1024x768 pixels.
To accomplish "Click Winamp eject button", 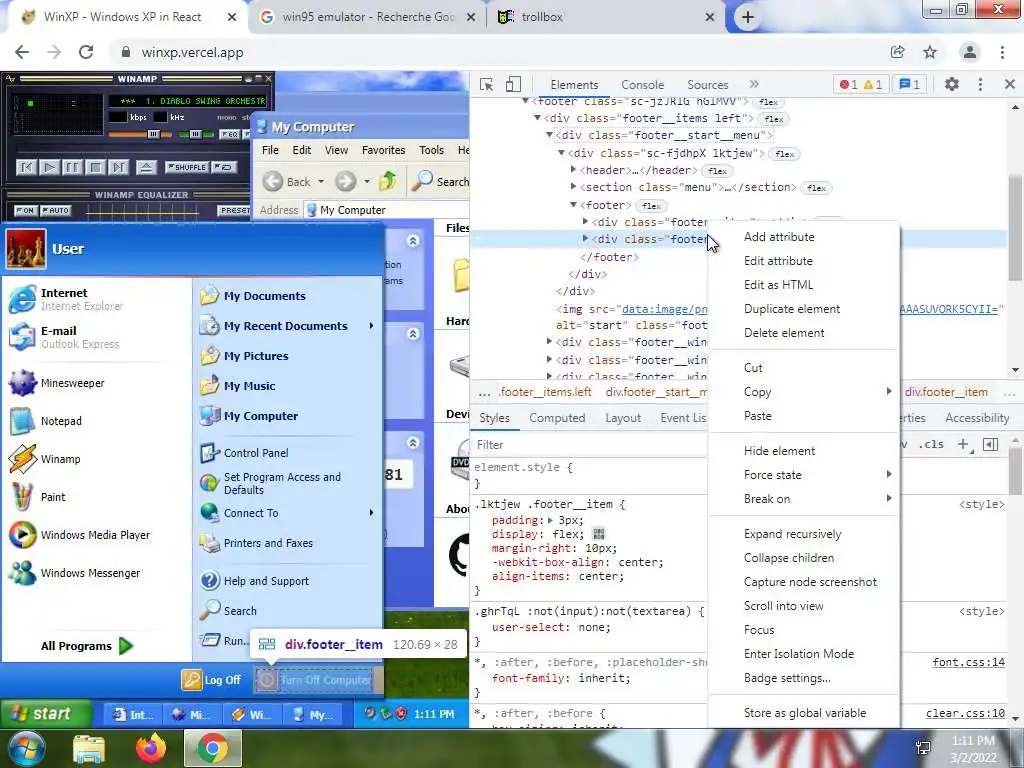I will tap(146, 167).
